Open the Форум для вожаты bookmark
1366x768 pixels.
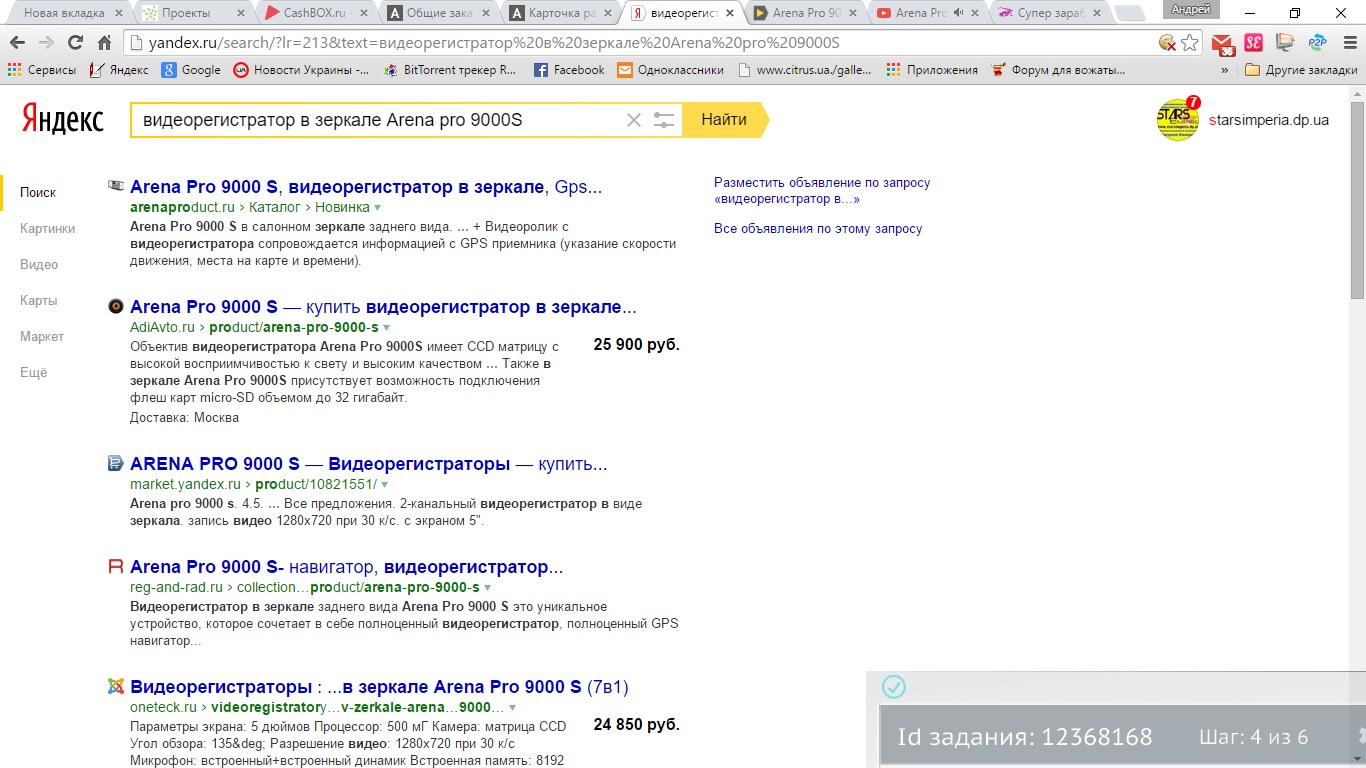pyautogui.click(x=1058, y=70)
